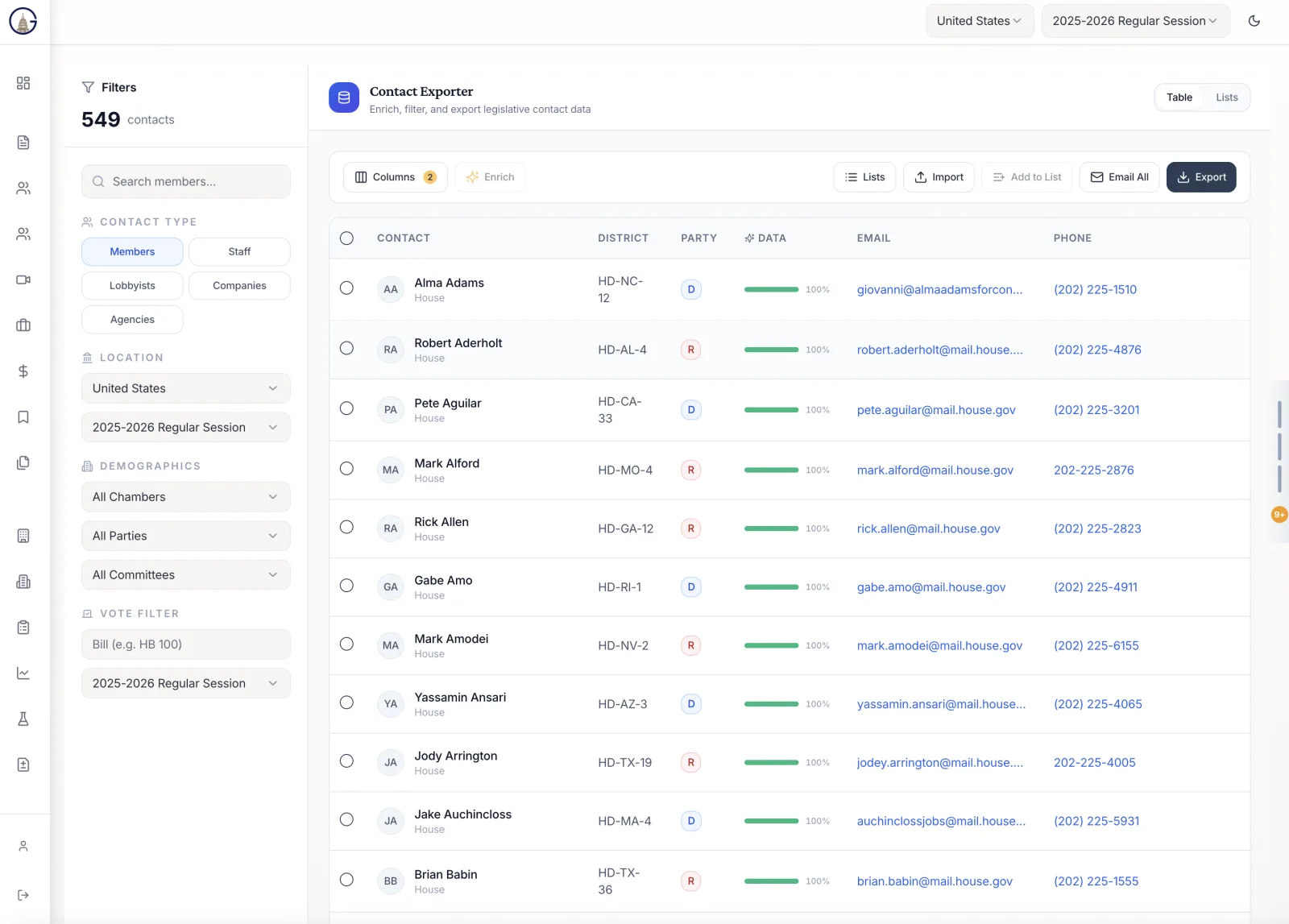
Task: Click the Contact Exporter database icon
Action: point(344,97)
